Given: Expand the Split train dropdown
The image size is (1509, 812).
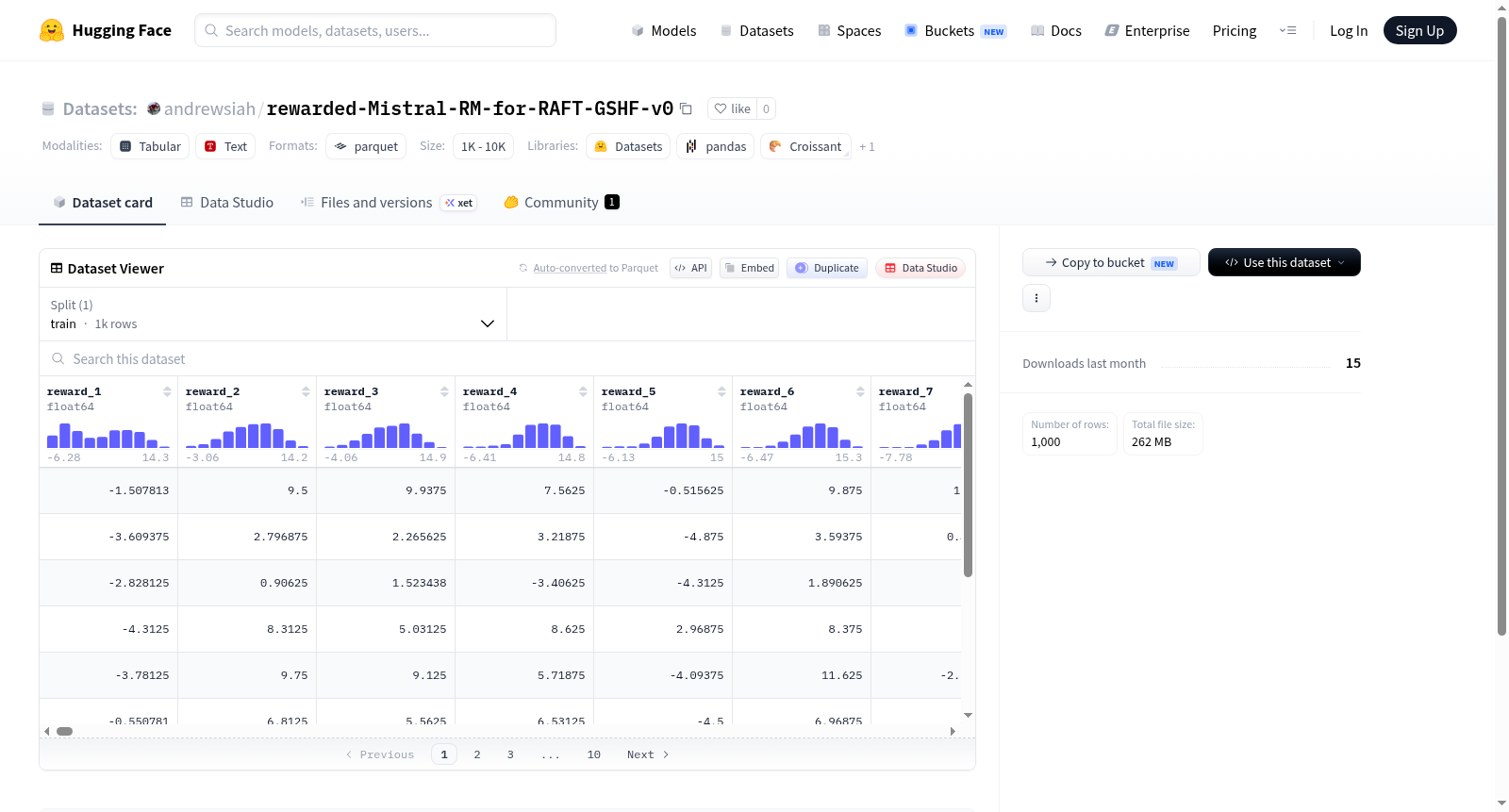Looking at the screenshot, I should pos(273,314).
